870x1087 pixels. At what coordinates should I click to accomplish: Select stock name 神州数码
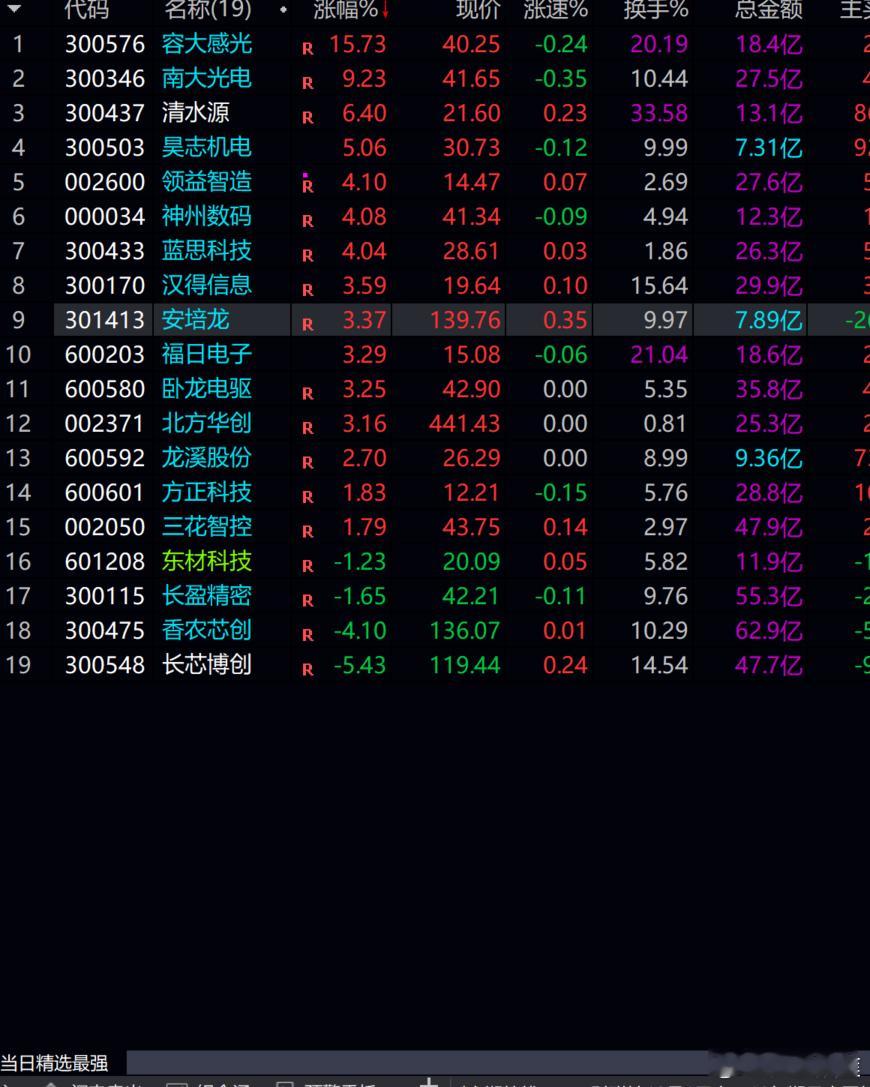(207, 216)
